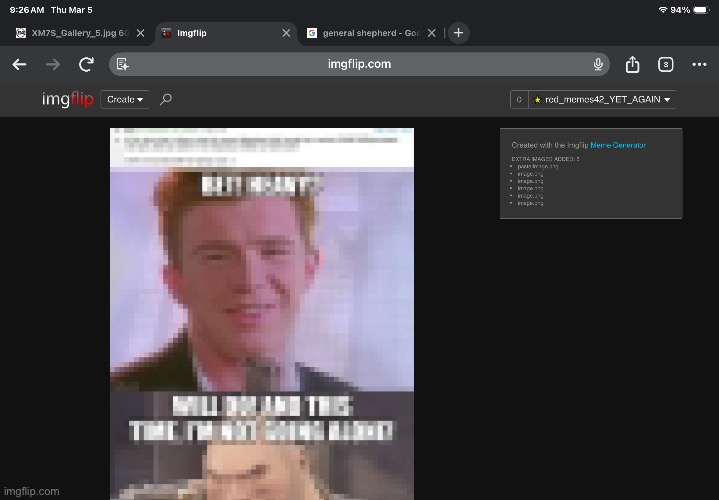Close the general shepherd Google tab
The width and height of the screenshot is (719, 500).
[x=431, y=33]
